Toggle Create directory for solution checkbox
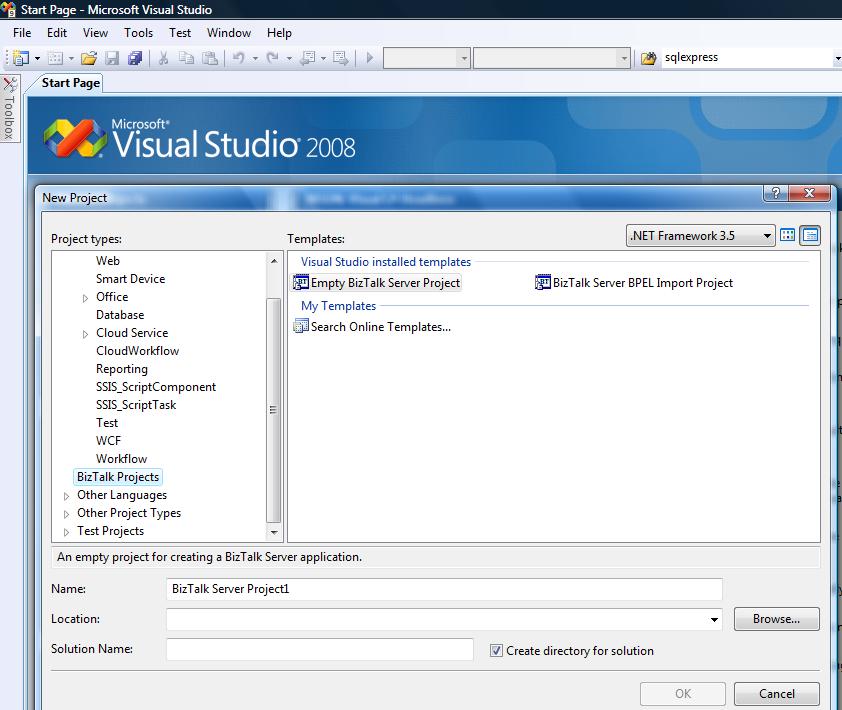Image resolution: width=842 pixels, height=710 pixels. point(496,650)
